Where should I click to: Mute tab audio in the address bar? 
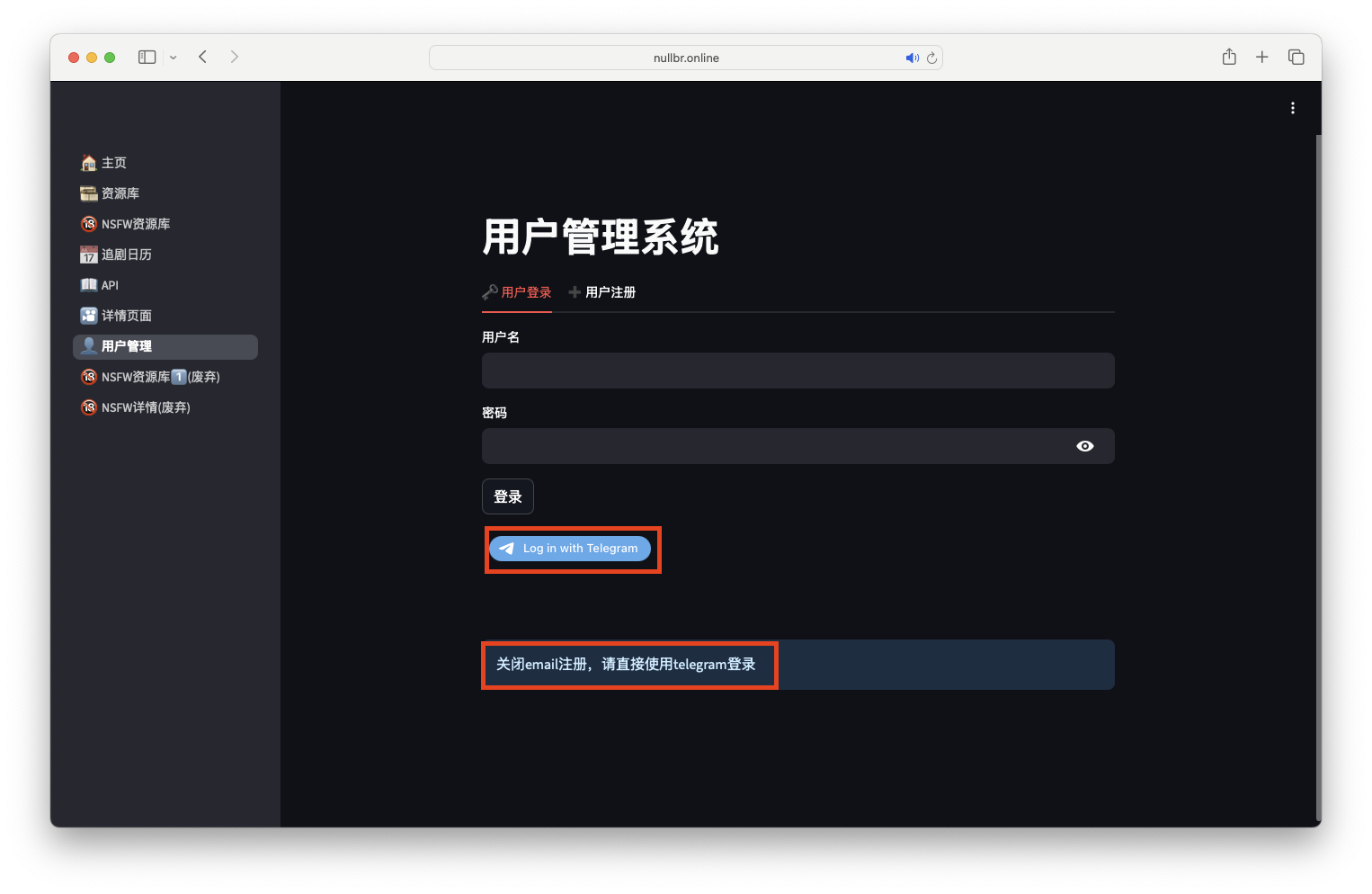912,58
